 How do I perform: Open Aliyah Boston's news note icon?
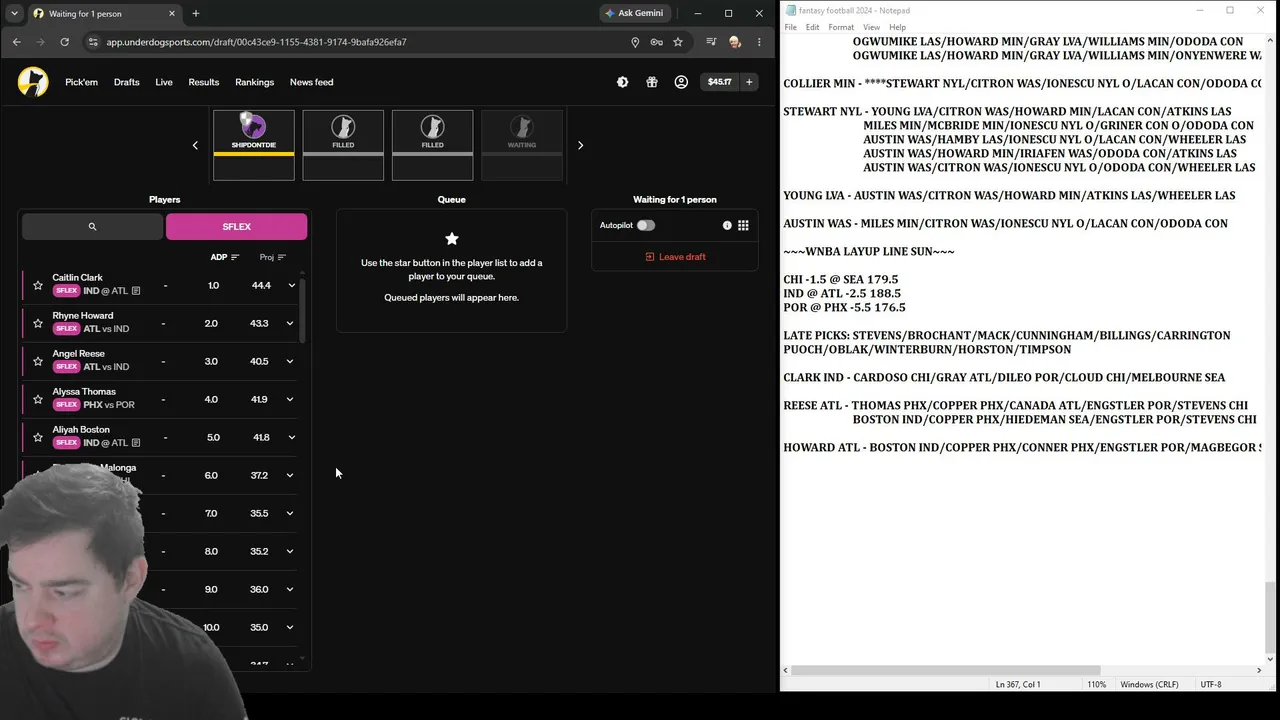click(x=136, y=443)
